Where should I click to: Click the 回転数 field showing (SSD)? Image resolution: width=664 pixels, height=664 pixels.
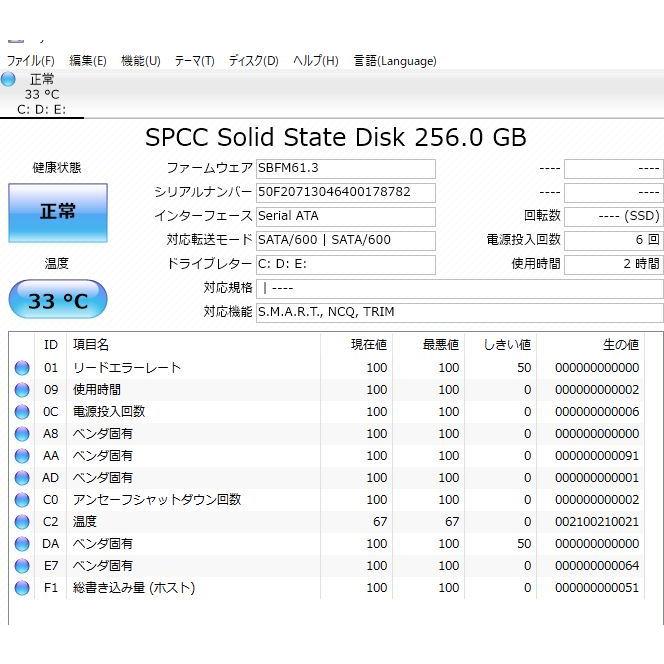[x=614, y=216]
